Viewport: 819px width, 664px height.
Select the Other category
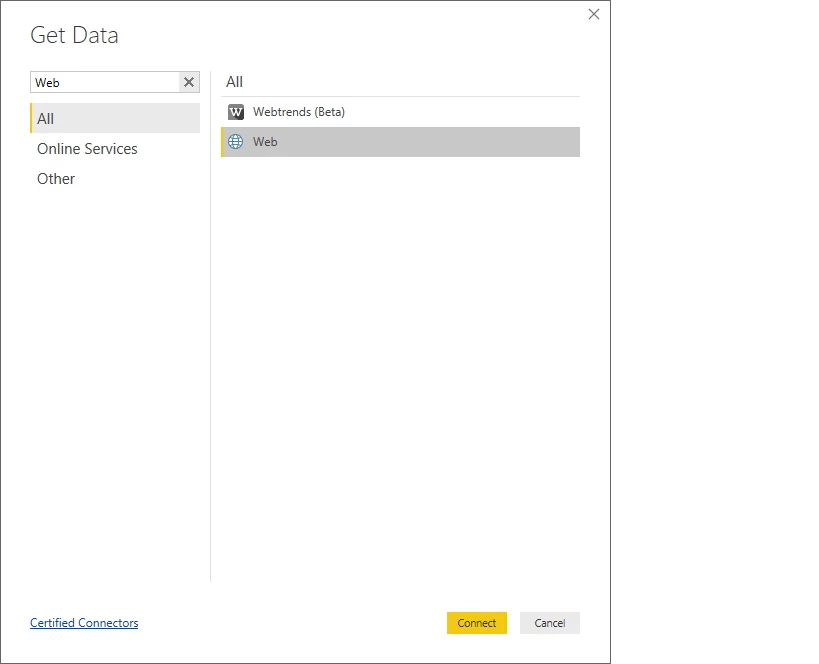coord(115,179)
